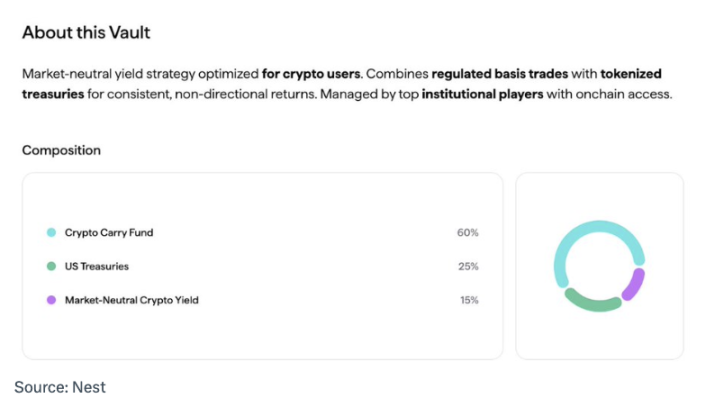Click the bold 'for crypto users' text
The width and height of the screenshot is (706, 407).
point(311,73)
